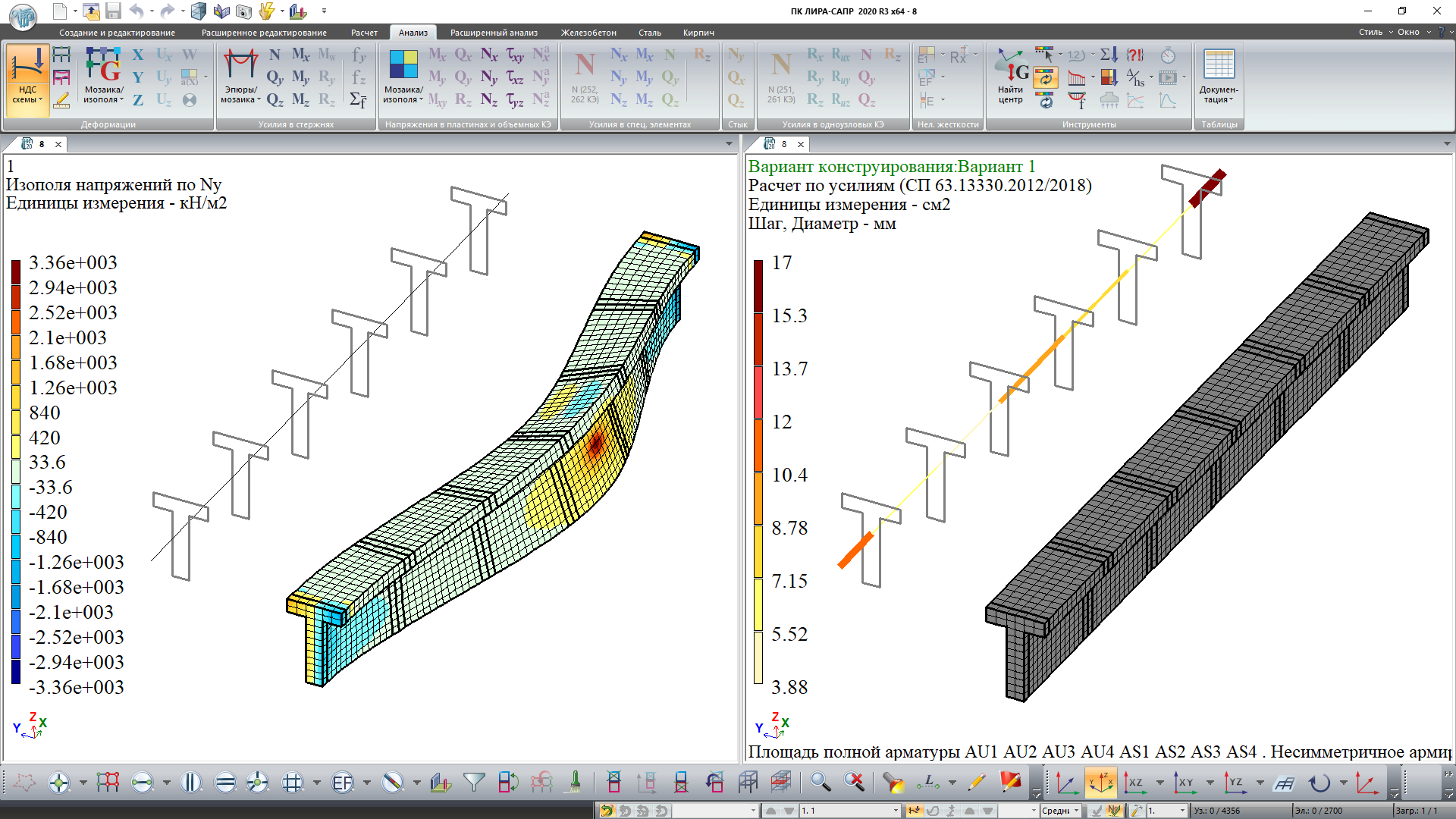Image resolution: width=1456 pixels, height=819 pixels.
Task: Toggle the rotate view button
Action: pos(1319,782)
